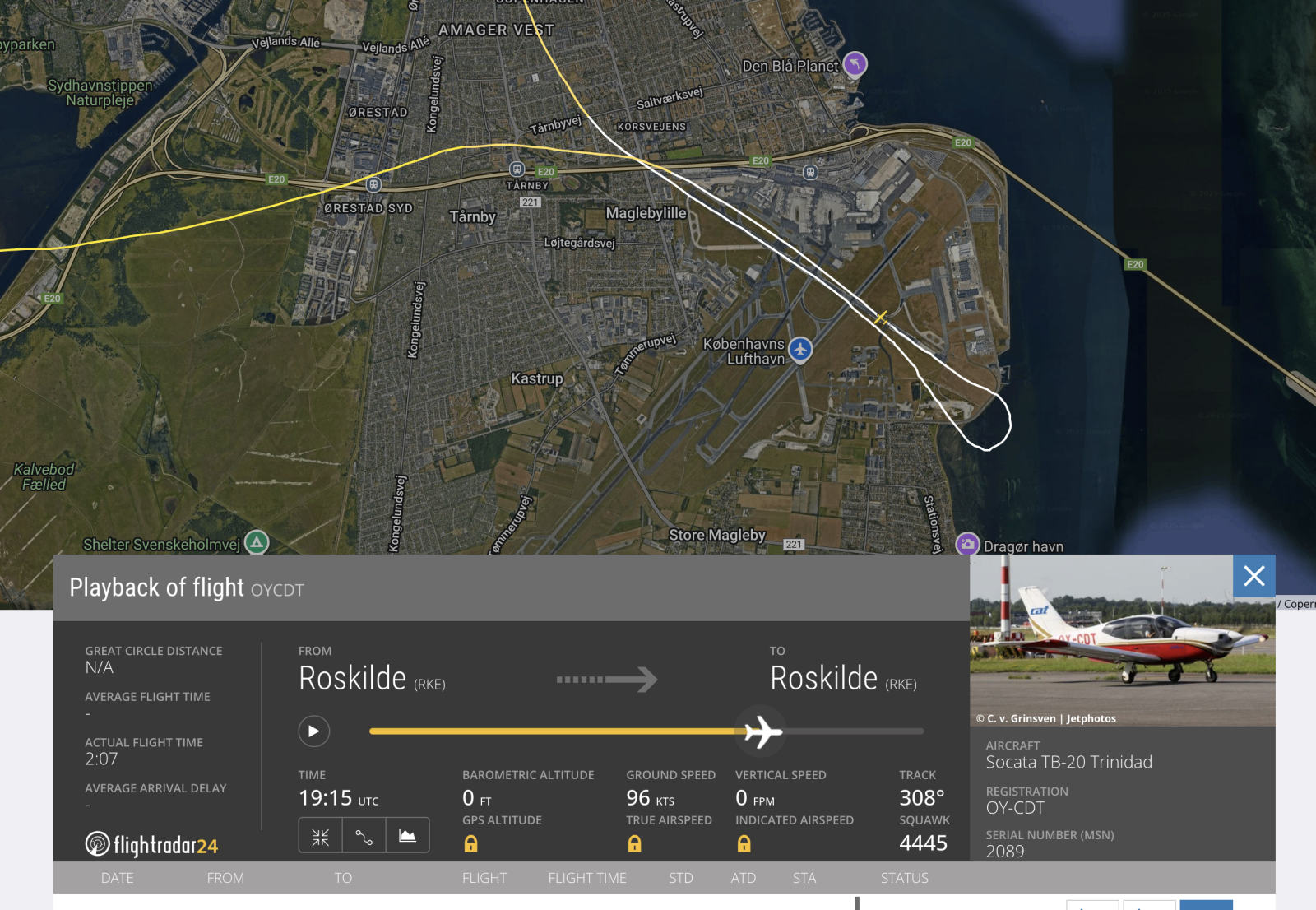Close the playback panel with the X button
Image resolution: width=1316 pixels, height=910 pixels.
1253,576
